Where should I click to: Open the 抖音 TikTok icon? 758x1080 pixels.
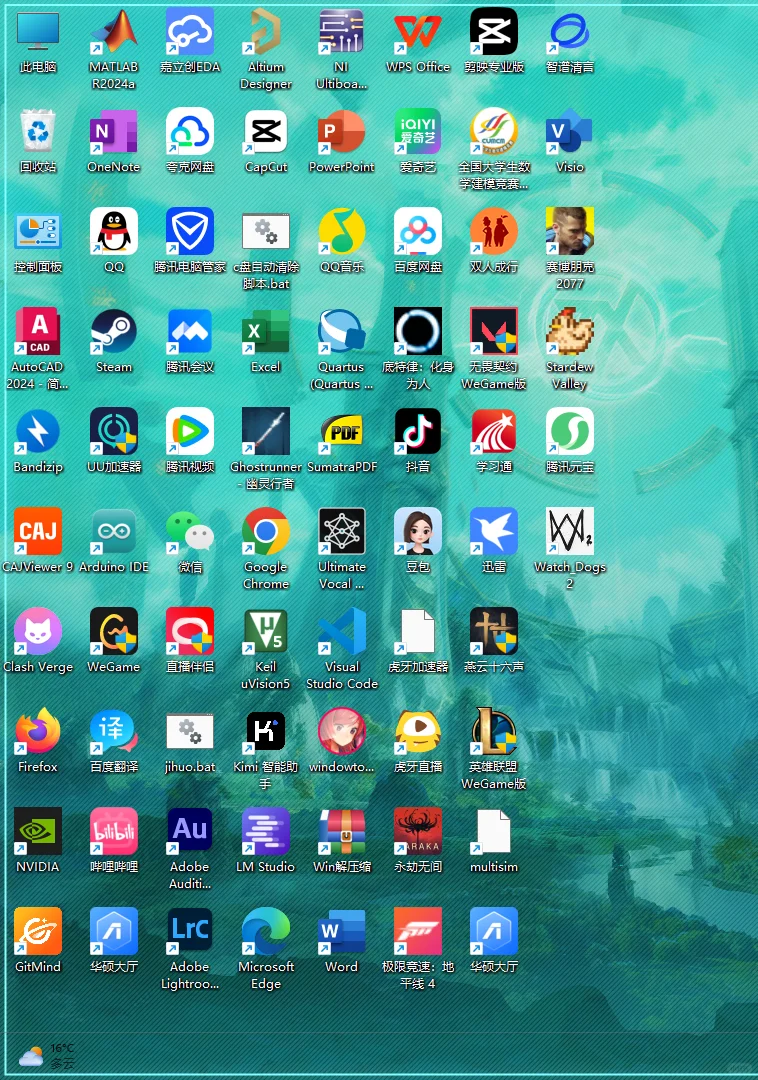418,431
